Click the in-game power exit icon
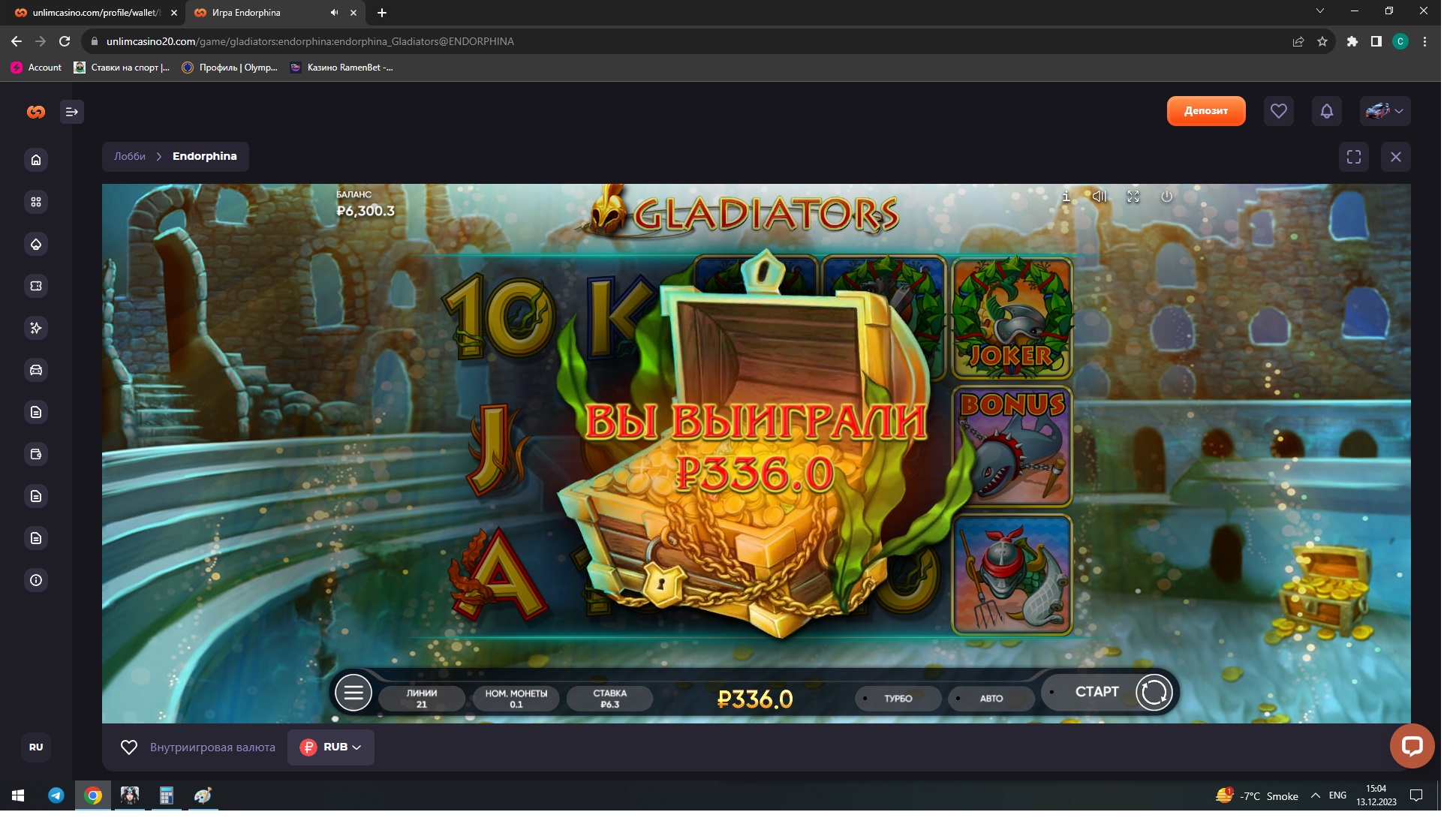This screenshot has width=1456, height=824. coord(1166,197)
